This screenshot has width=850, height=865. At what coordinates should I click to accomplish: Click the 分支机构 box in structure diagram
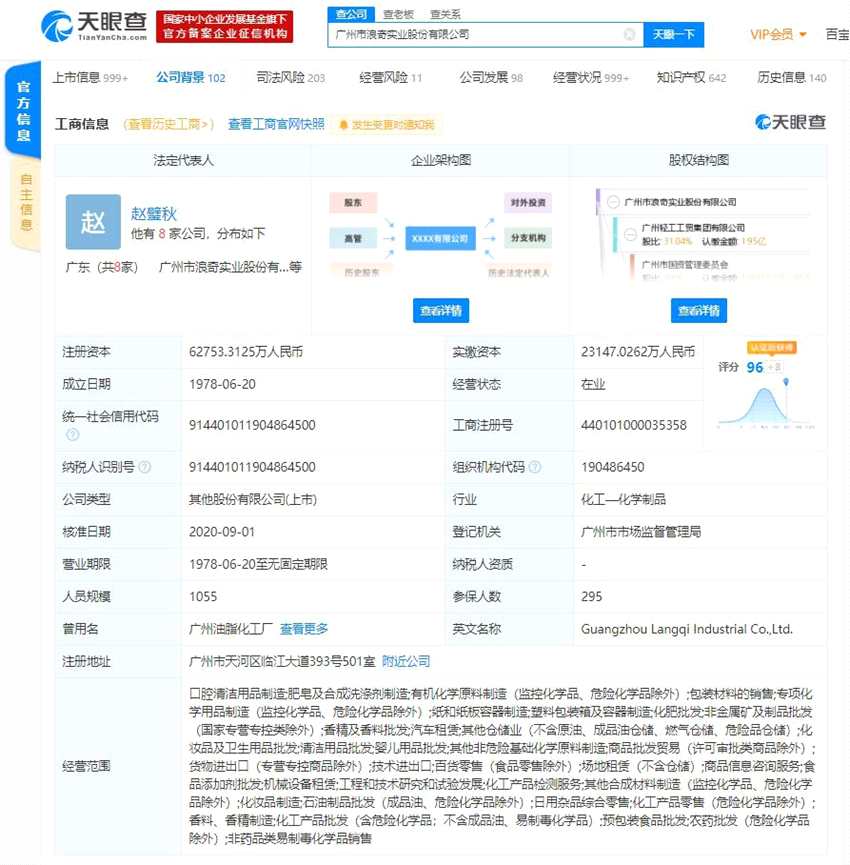(528, 238)
